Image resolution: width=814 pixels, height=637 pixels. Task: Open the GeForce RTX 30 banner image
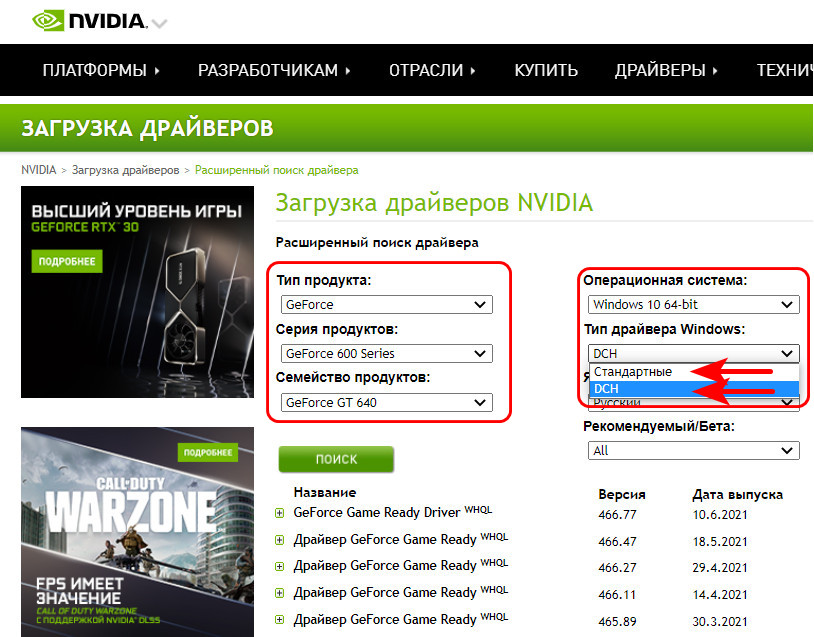[x=138, y=292]
